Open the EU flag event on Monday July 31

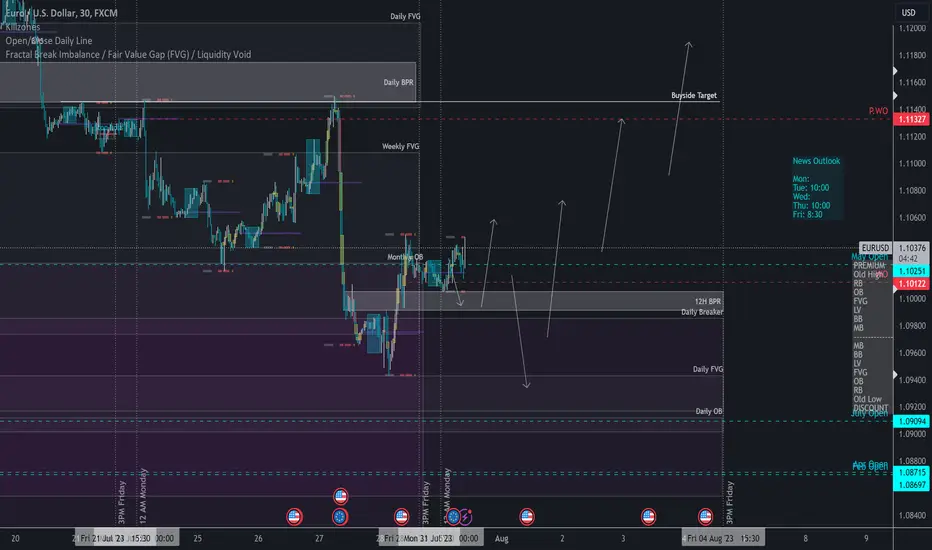[x=454, y=517]
